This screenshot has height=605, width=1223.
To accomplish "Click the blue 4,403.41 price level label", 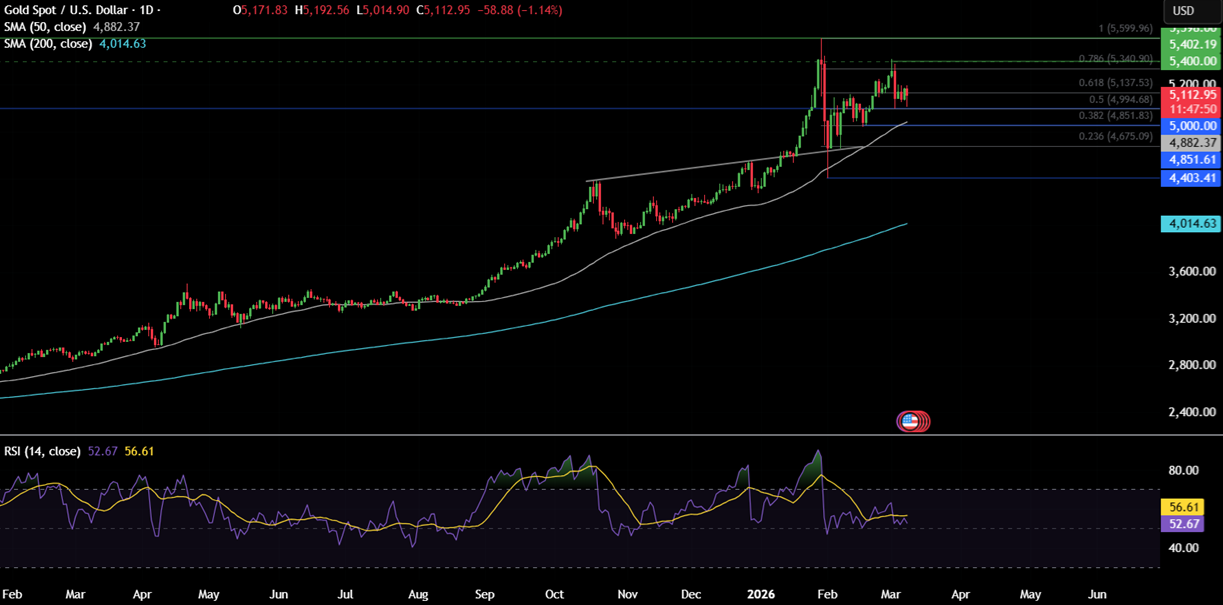I will point(1188,178).
